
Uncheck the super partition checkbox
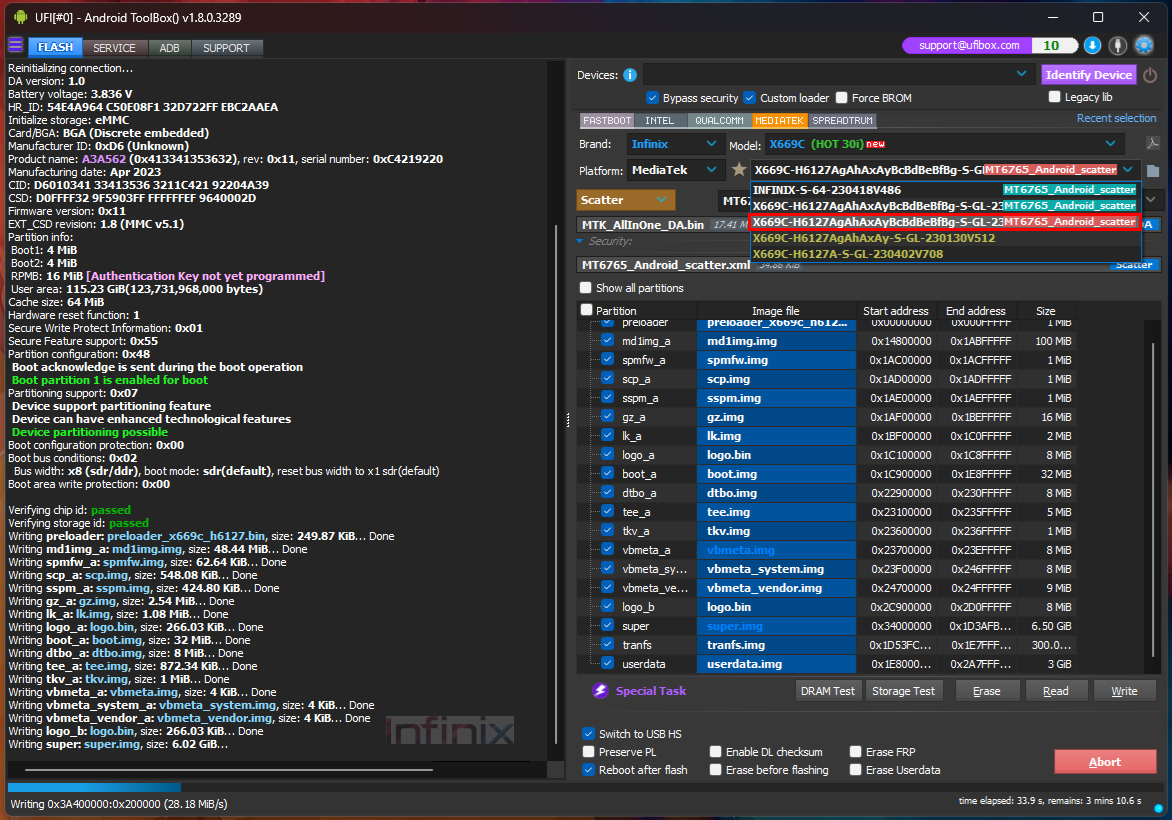click(x=608, y=626)
